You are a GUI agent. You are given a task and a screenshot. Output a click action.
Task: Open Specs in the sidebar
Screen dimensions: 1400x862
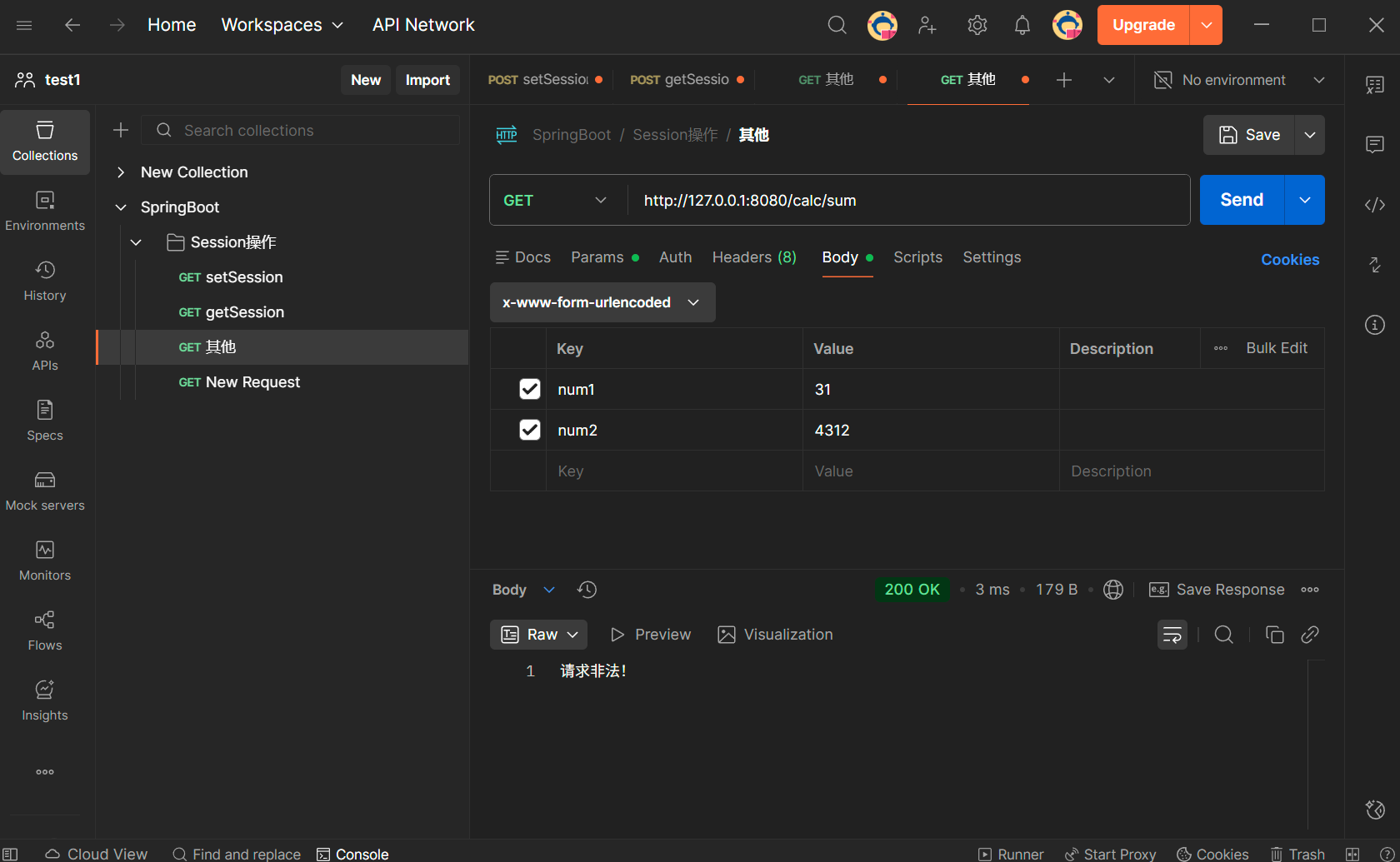coord(45,421)
